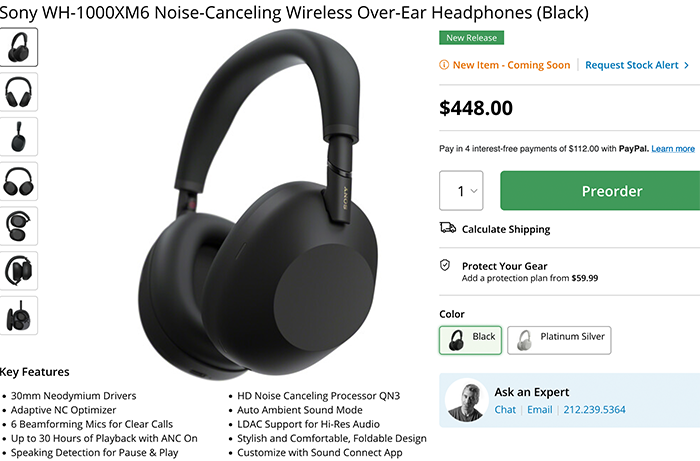700x461 pixels.
Task: Select the Black color option
Action: point(471,340)
